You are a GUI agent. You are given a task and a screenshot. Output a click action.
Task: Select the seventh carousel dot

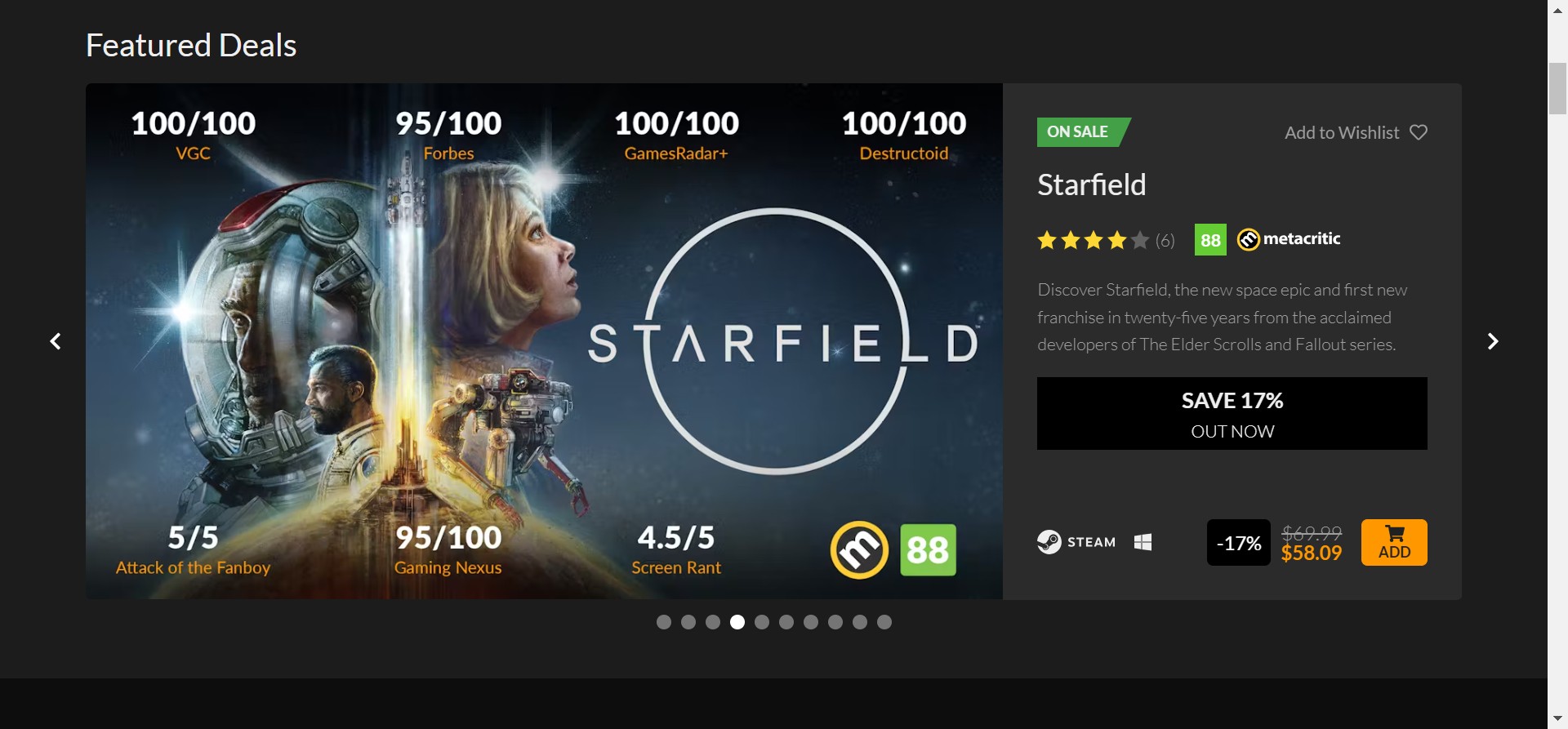click(x=811, y=622)
